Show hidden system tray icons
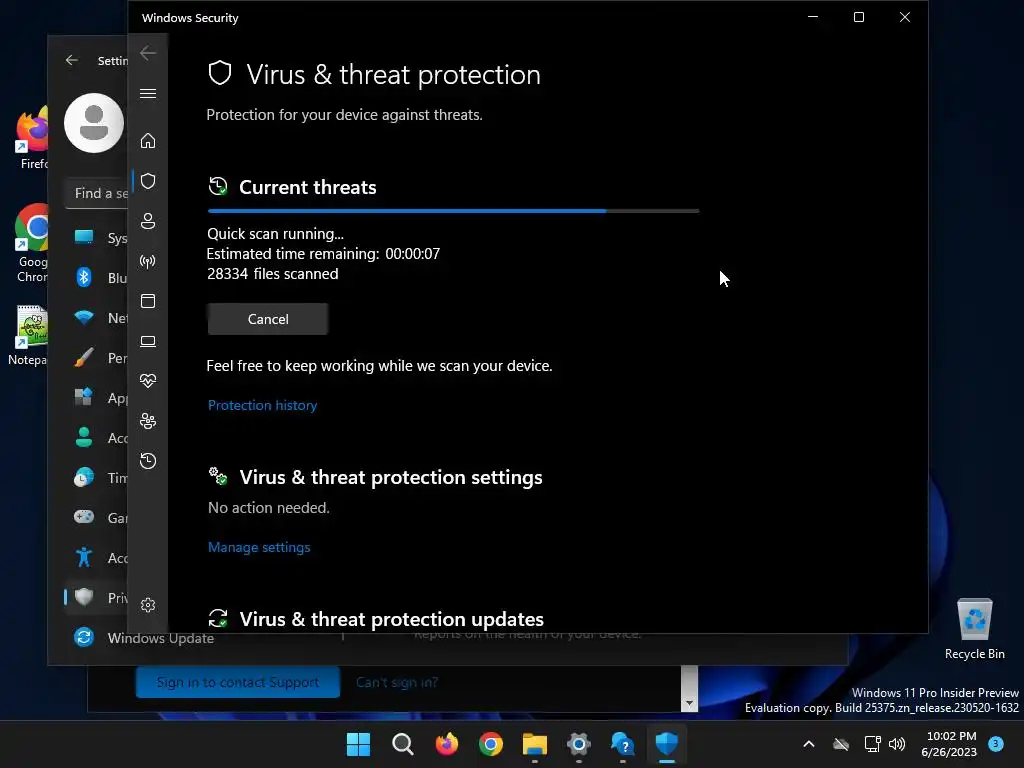Viewport: 1024px width, 768px height. point(808,744)
